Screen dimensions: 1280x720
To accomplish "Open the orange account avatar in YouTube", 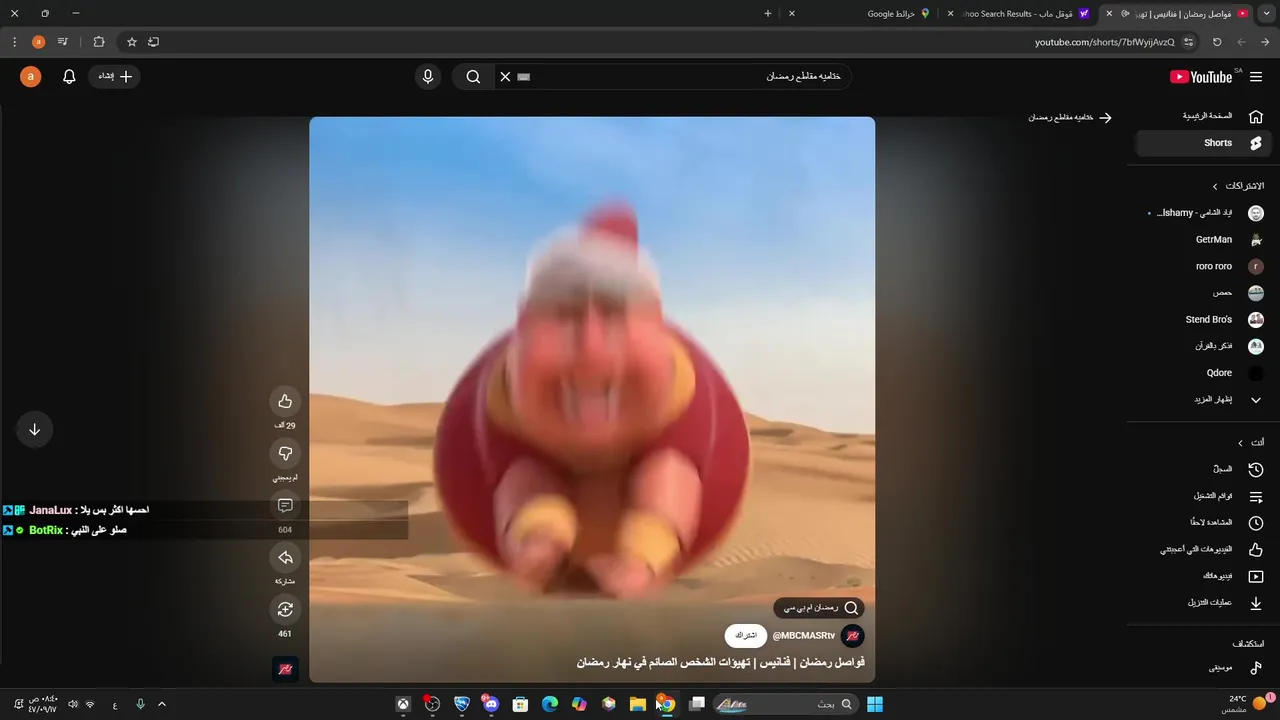I will click(31, 77).
